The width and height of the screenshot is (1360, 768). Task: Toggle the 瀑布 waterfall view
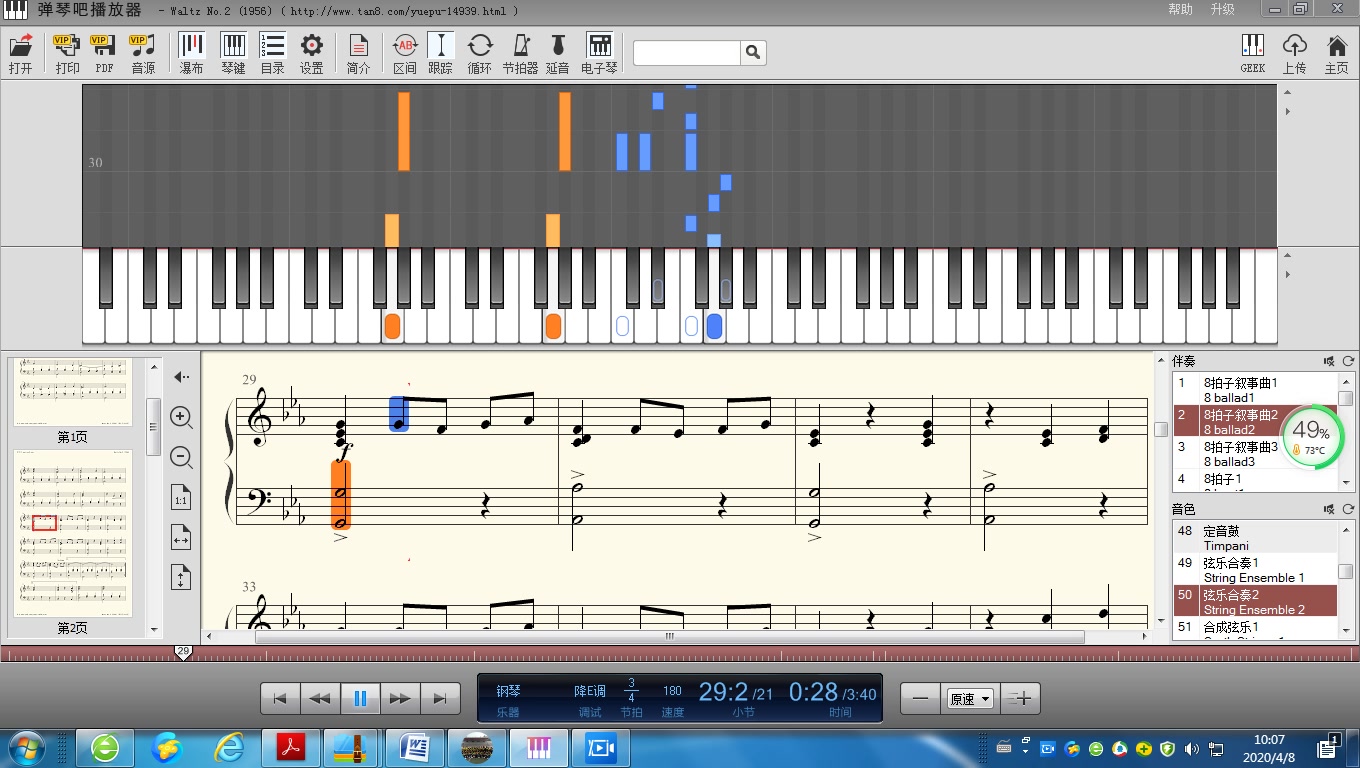192,54
